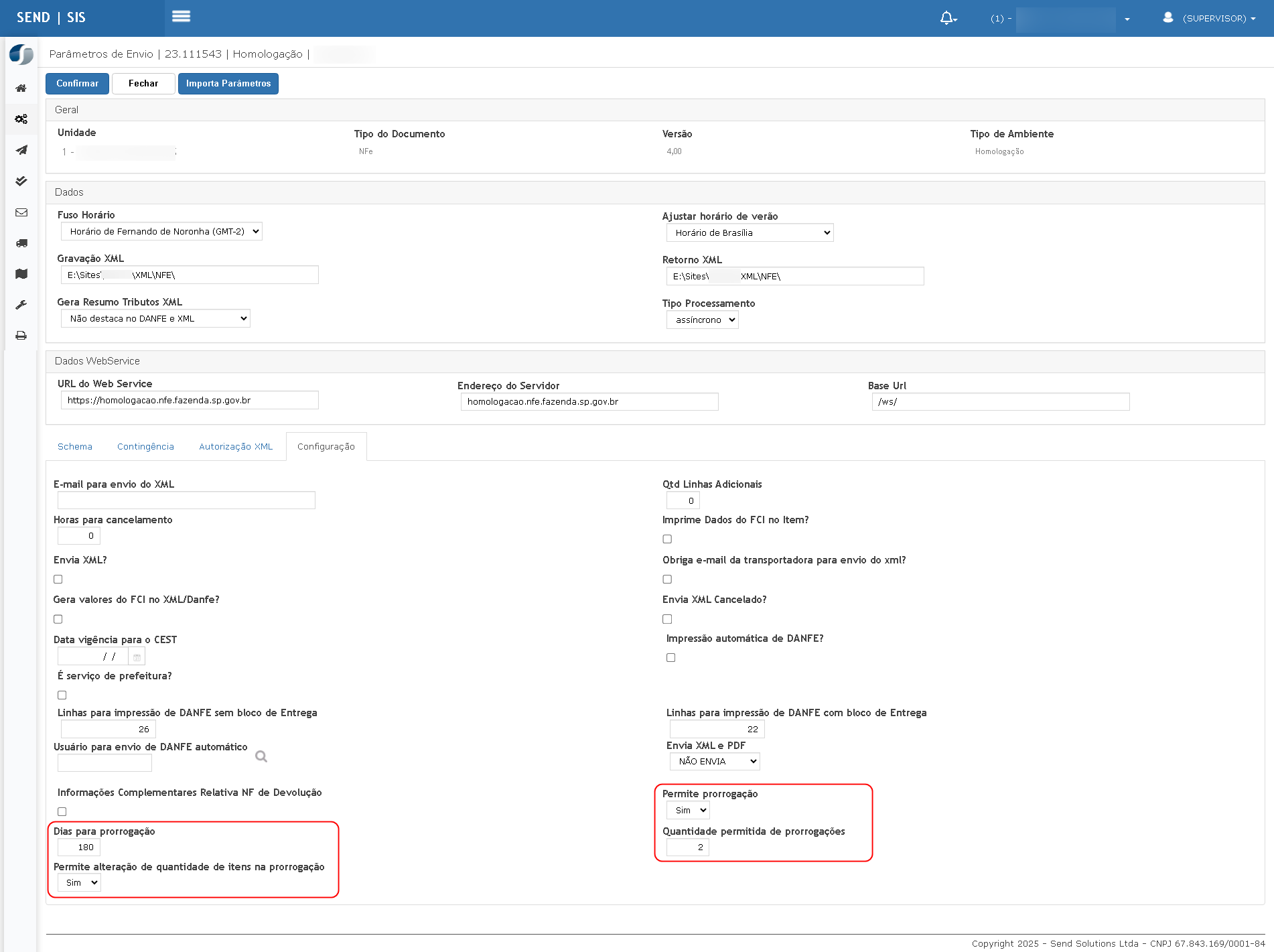Screen dimensions: 1274x952
Task: Open the envelope mail sidebar icon
Action: coord(21,212)
